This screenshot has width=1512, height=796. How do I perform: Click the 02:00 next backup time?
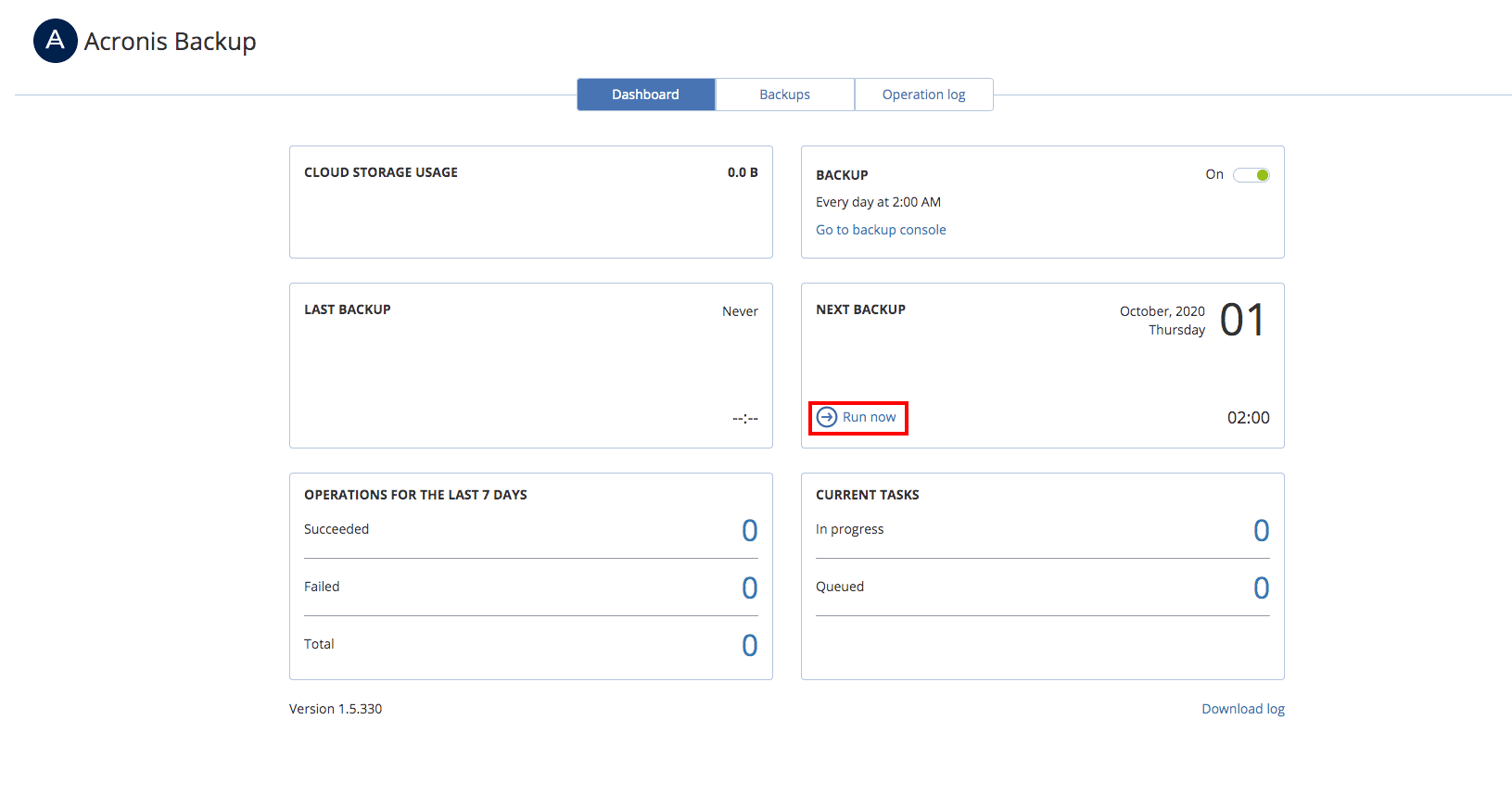(x=1249, y=418)
